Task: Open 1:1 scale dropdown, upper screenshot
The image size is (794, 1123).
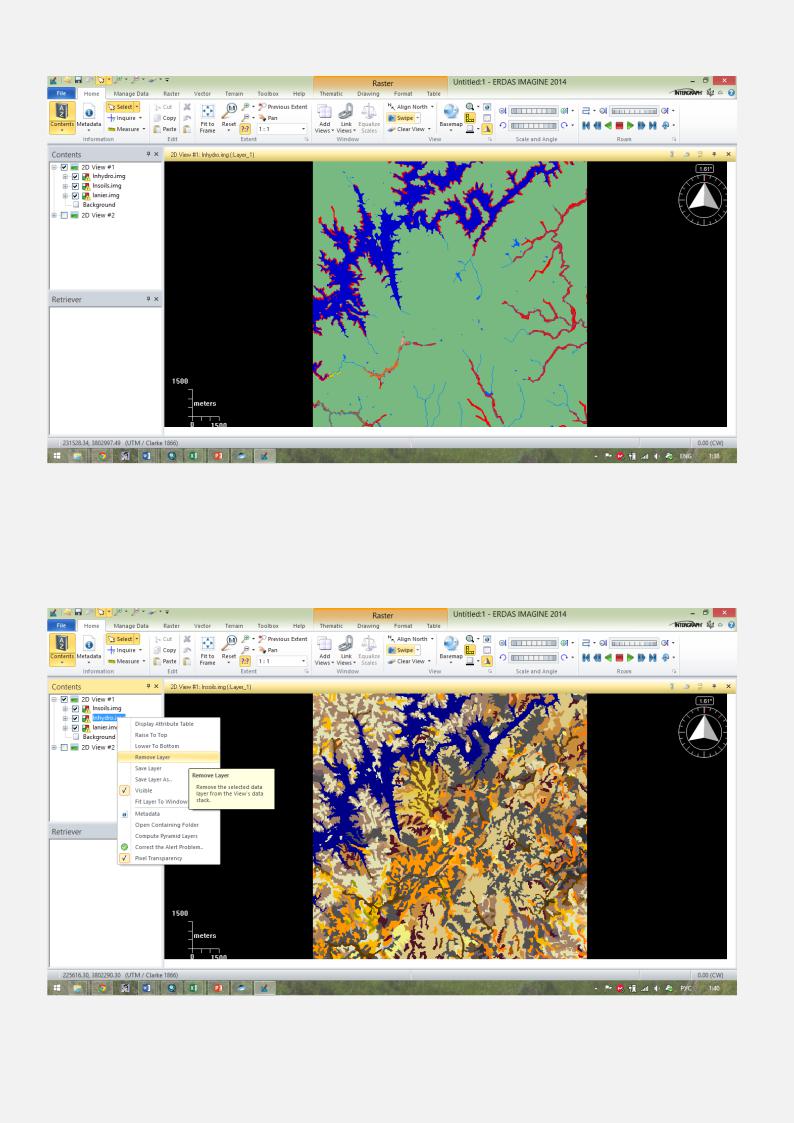Action: coord(304,129)
